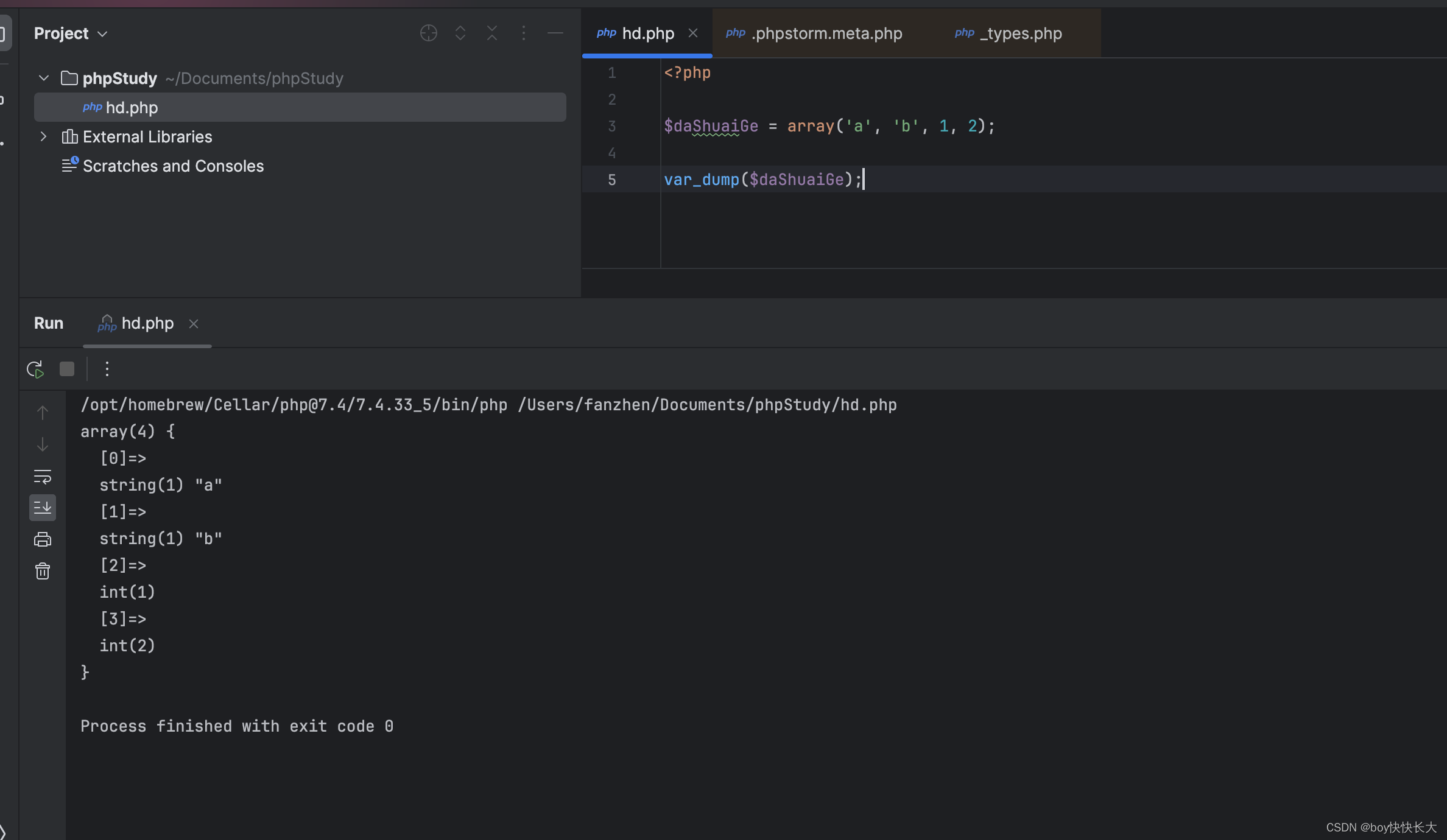Open Run toolbar more options
This screenshot has width=1447, height=840.
click(x=107, y=369)
